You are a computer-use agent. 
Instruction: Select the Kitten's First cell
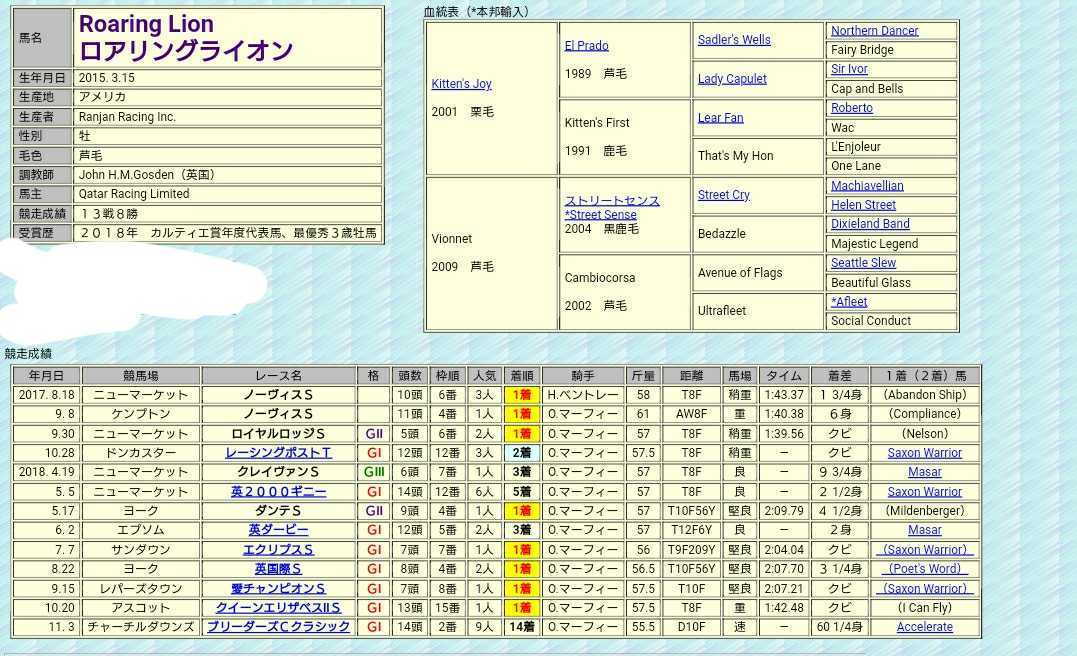[x=624, y=137]
